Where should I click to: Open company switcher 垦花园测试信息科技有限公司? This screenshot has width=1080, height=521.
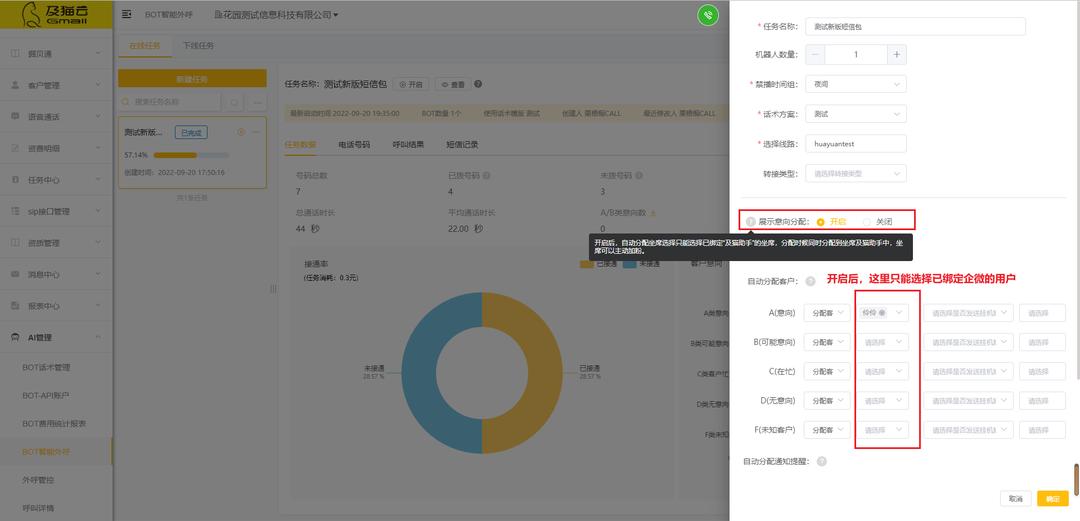[276, 14]
